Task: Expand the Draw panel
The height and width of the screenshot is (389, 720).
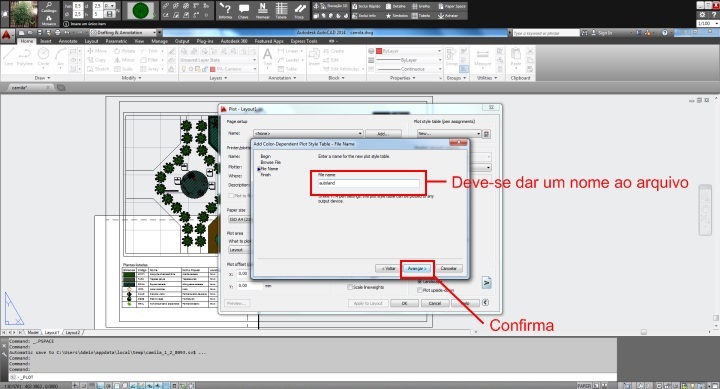Action: point(42,78)
